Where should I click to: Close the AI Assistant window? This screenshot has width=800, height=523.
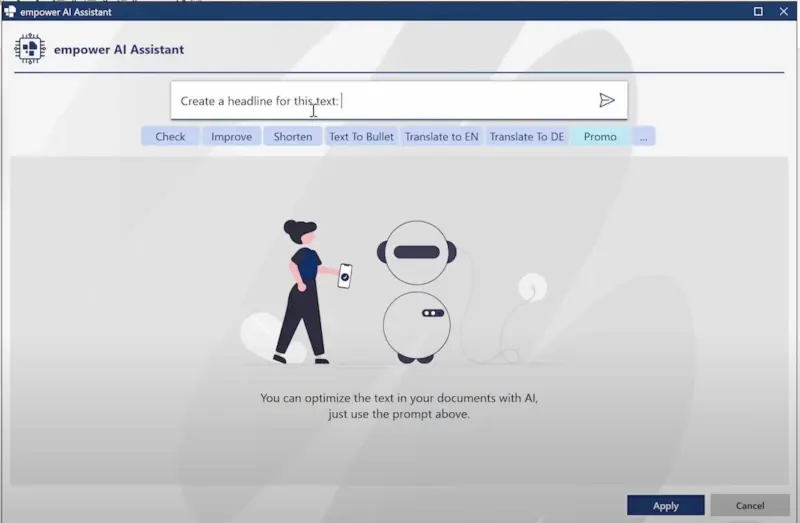(784, 11)
